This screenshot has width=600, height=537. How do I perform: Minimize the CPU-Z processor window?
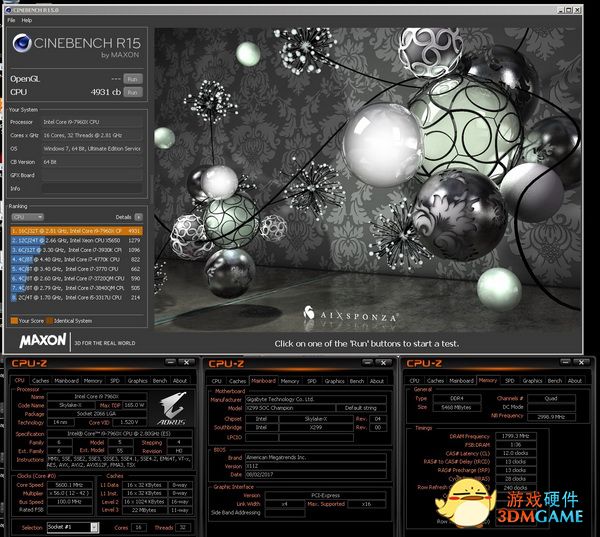(171, 362)
